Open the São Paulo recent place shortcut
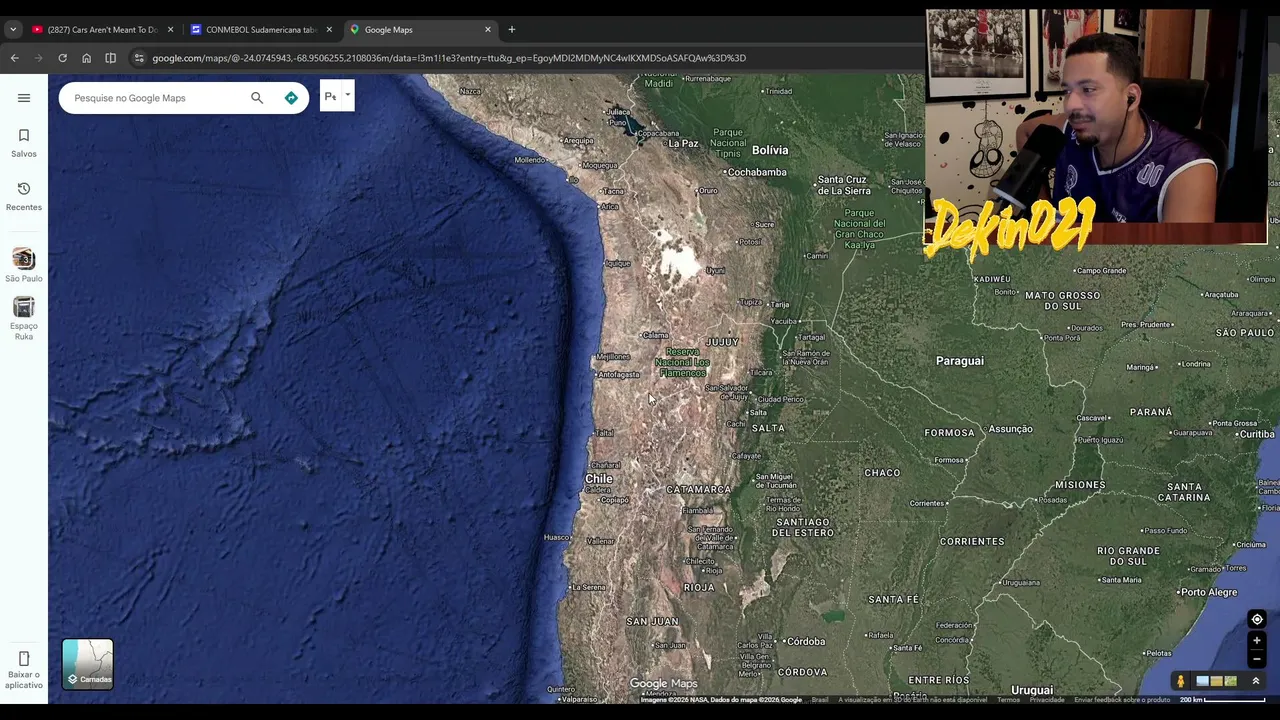The width and height of the screenshot is (1280, 720). coord(24,266)
